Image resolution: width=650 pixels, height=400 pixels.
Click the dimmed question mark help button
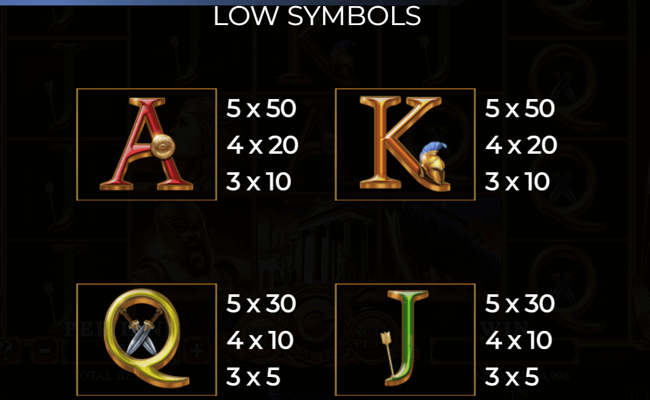(8, 351)
